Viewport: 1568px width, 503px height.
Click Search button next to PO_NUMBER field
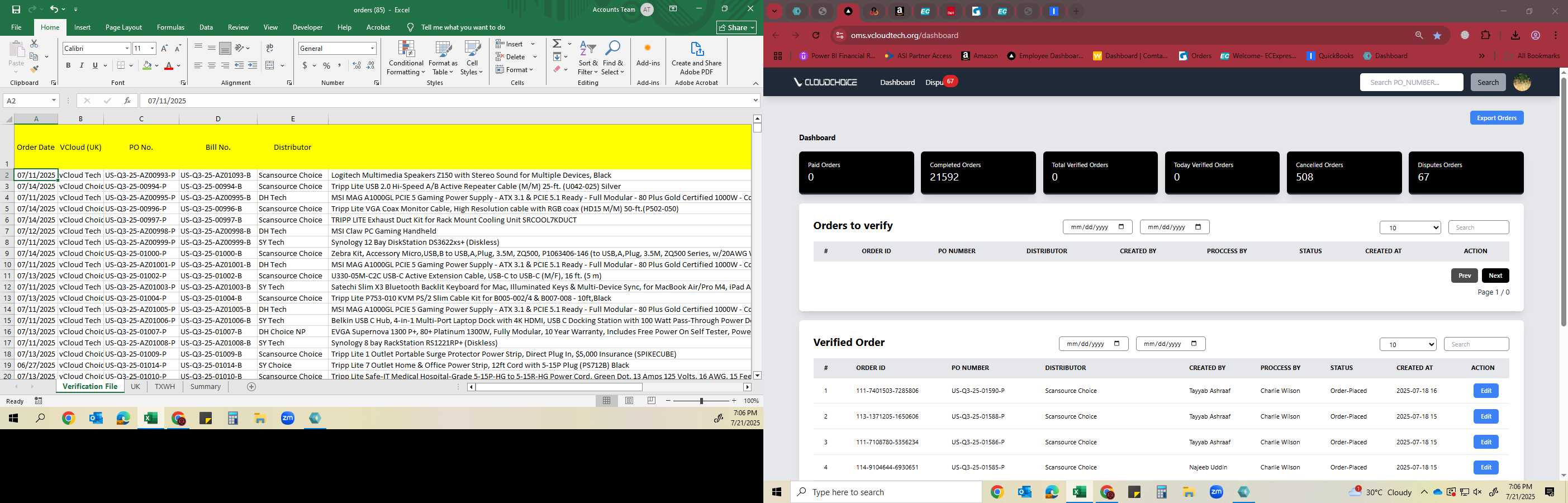[x=1488, y=82]
